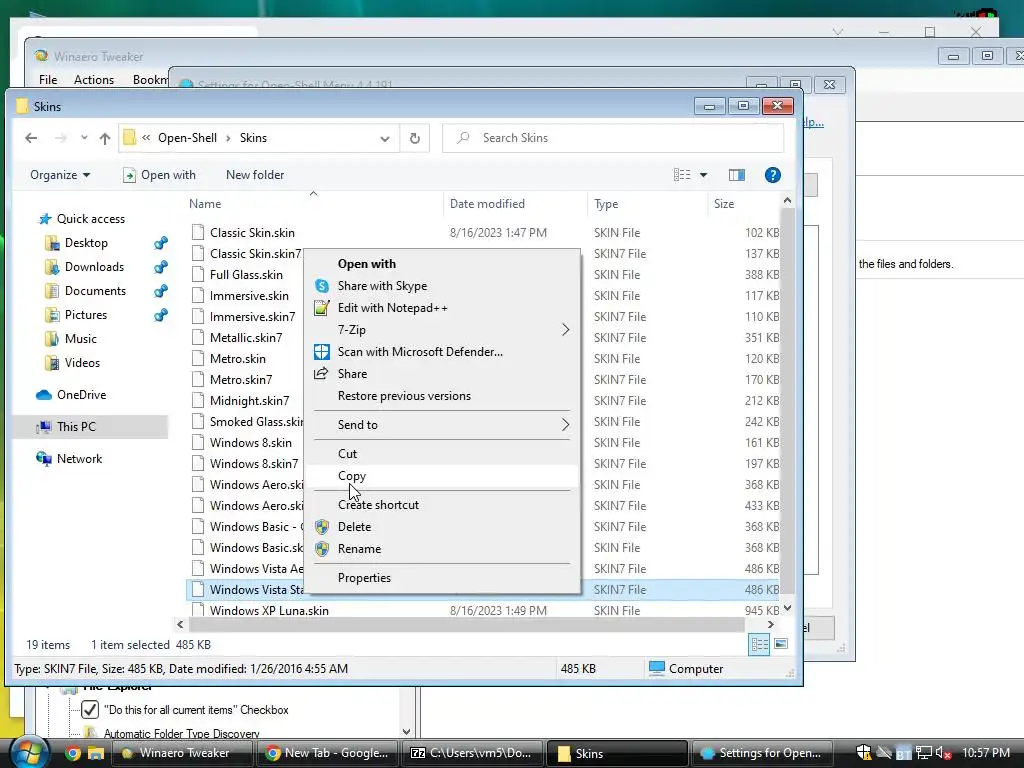Open the Organize dropdown

(60, 175)
